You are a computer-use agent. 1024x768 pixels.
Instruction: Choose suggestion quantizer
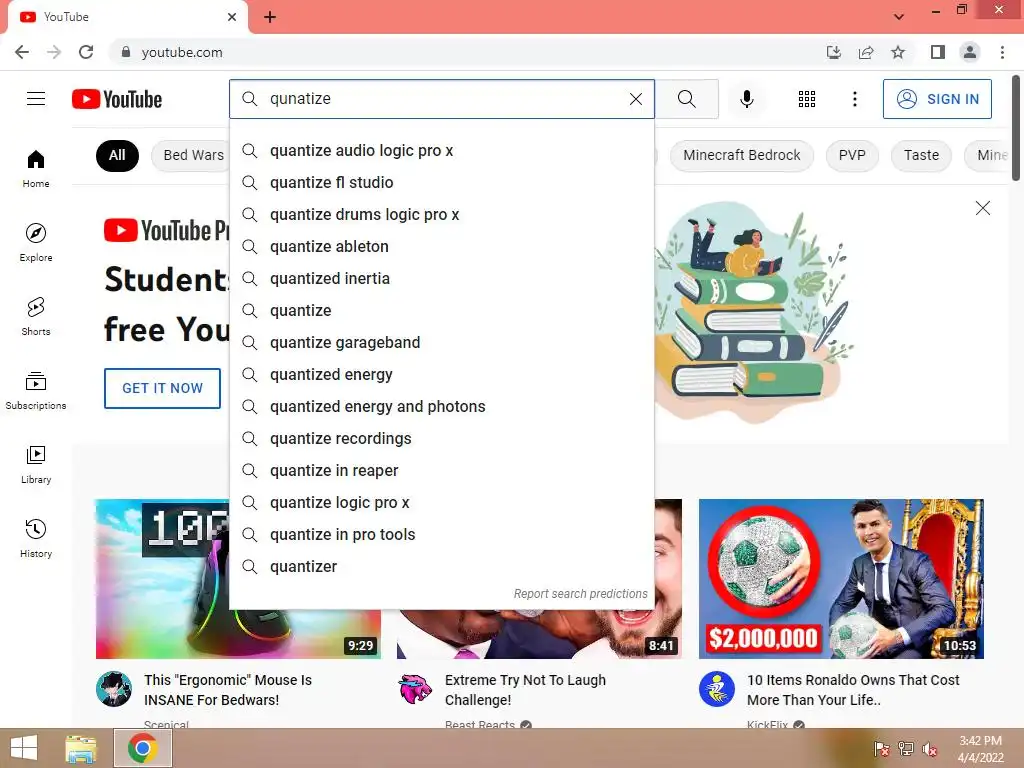441,567
